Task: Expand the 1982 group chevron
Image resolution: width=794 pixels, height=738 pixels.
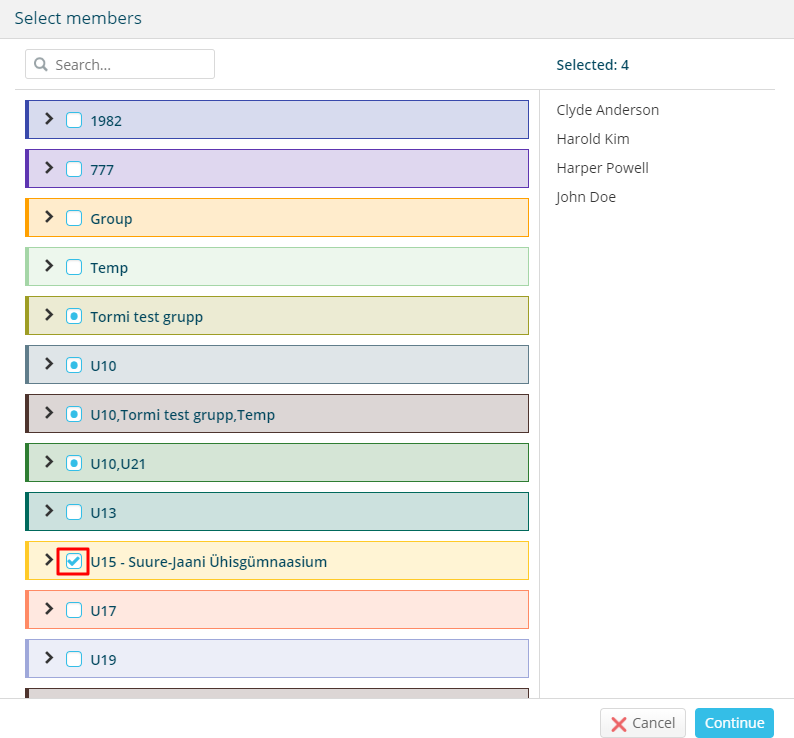Action: coord(49,119)
